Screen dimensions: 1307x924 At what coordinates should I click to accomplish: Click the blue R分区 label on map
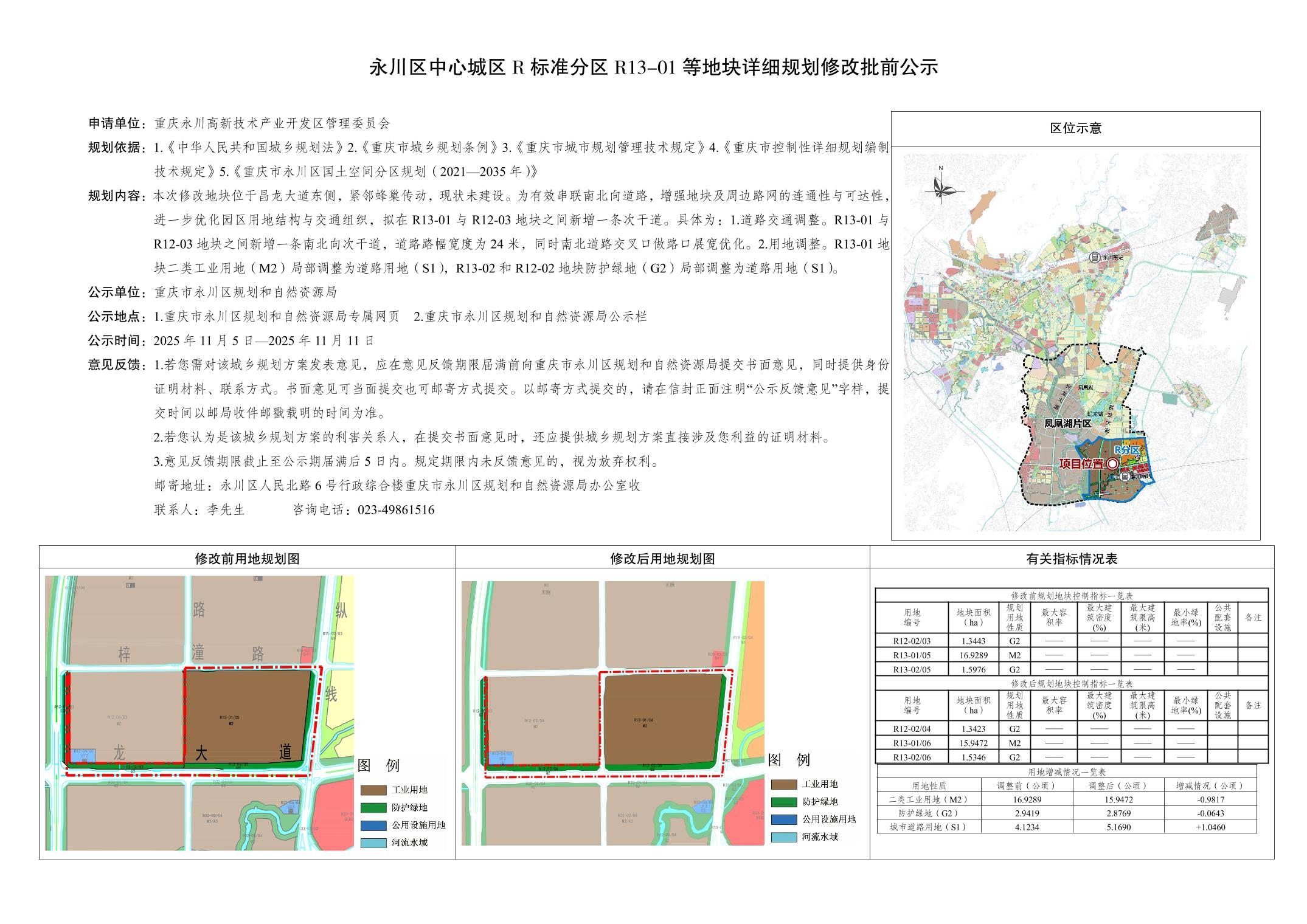(x=1126, y=449)
